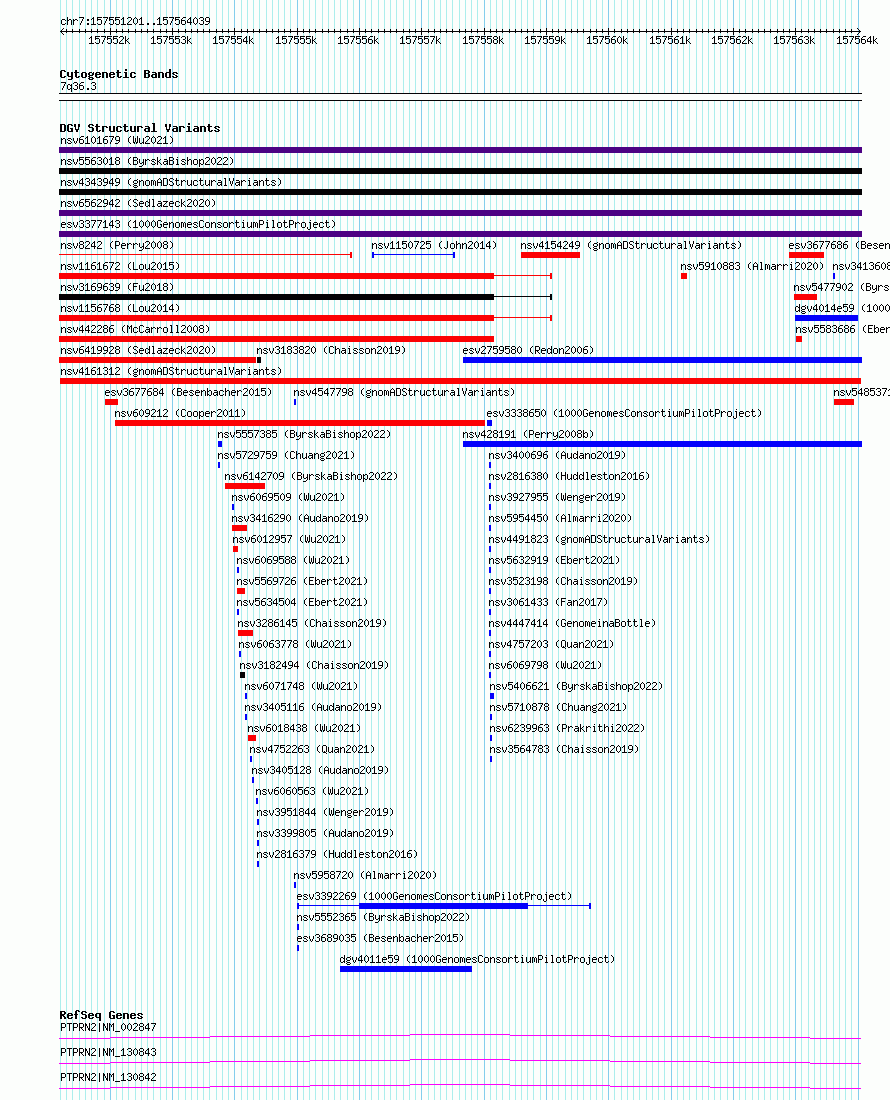This screenshot has height=1100, width=890.
Task: Click the DGV Structural Variants track title
Action: [x=140, y=129]
